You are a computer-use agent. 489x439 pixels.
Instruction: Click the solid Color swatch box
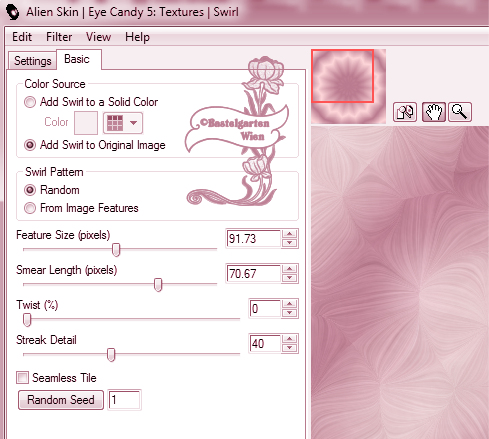point(86,123)
